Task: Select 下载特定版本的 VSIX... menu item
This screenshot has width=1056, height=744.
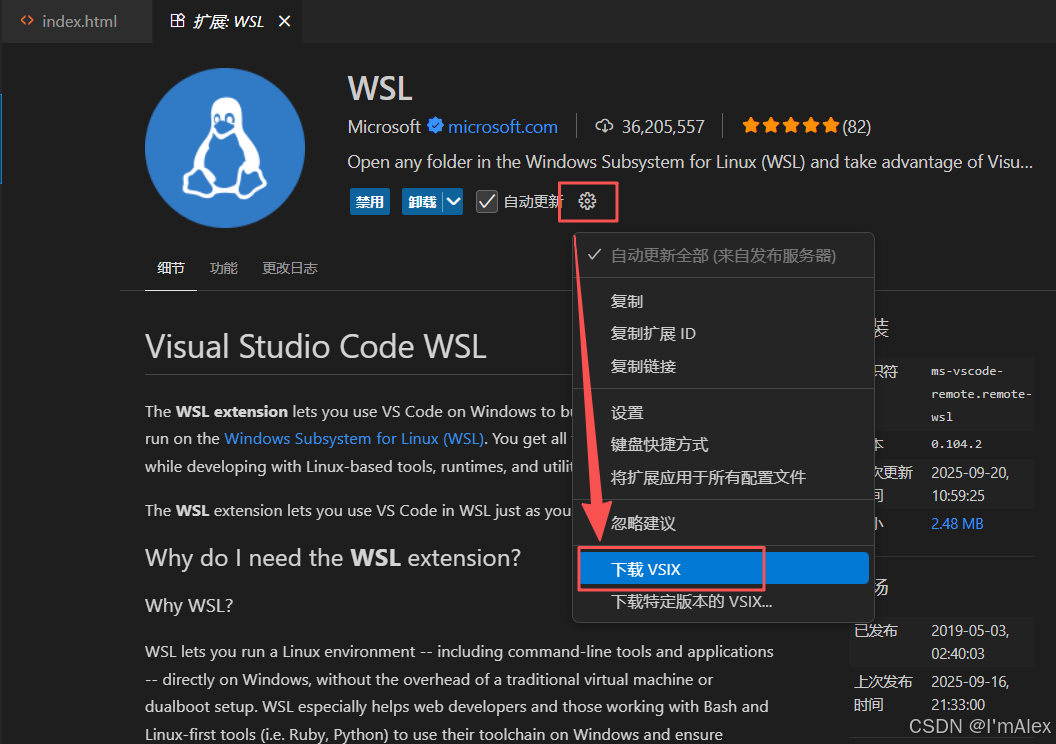Action: (x=723, y=601)
